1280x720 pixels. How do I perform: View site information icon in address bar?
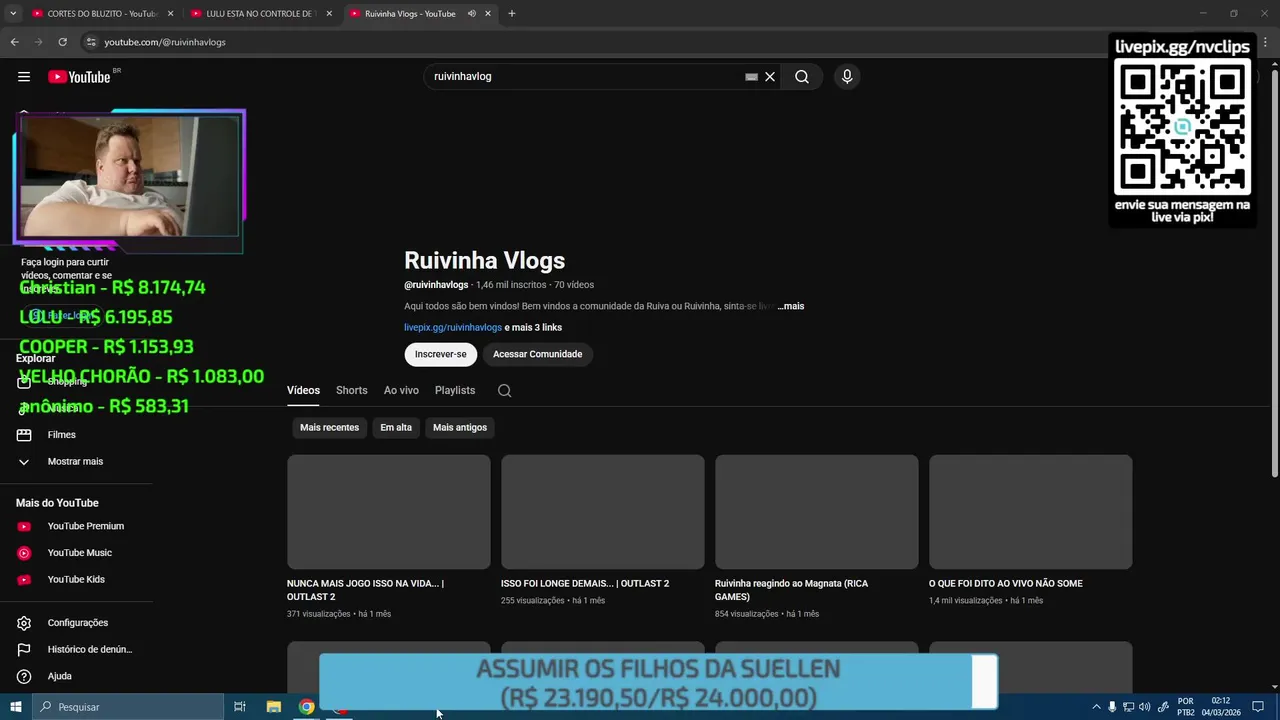[x=90, y=42]
